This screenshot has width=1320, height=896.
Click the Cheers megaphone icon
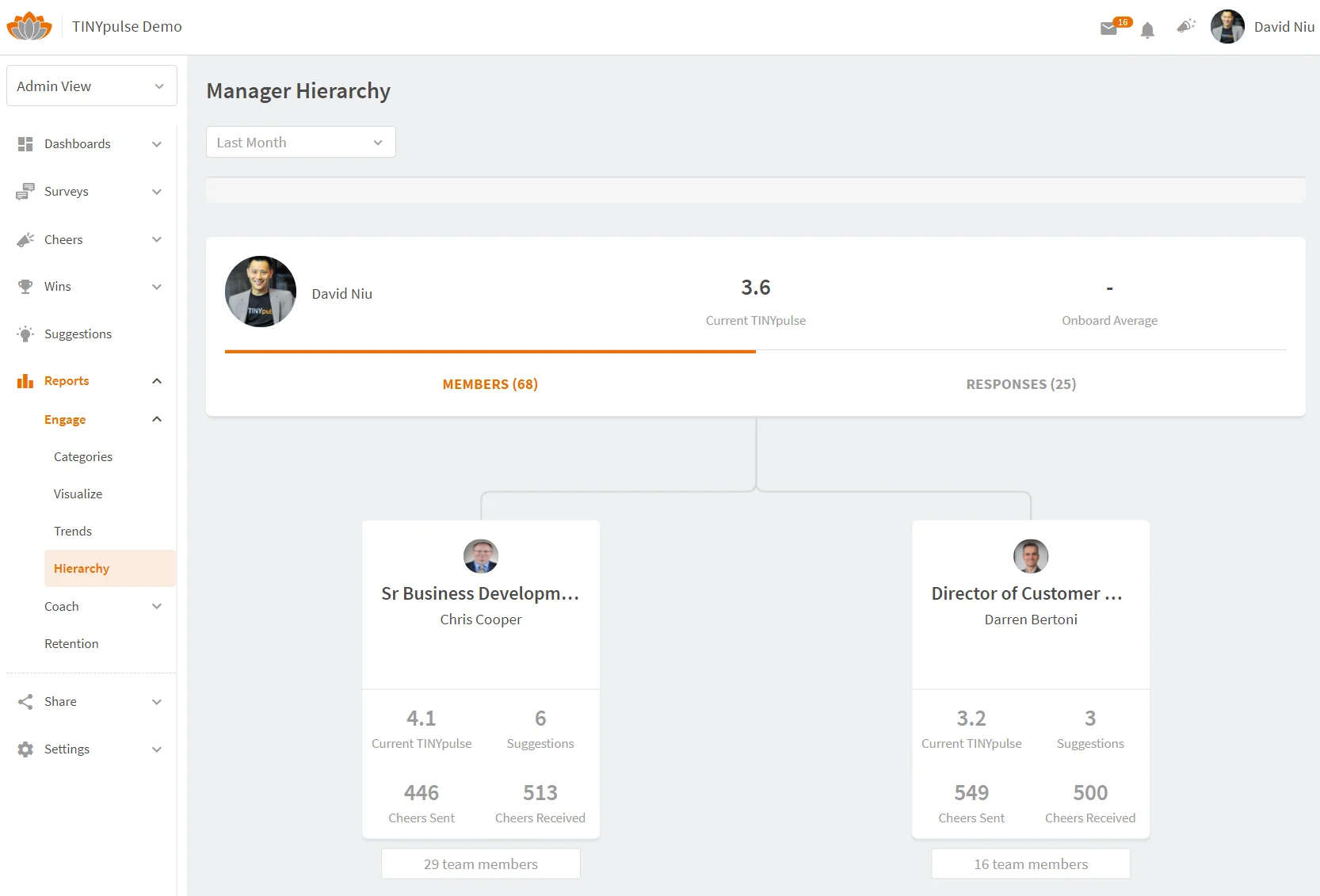(x=26, y=239)
